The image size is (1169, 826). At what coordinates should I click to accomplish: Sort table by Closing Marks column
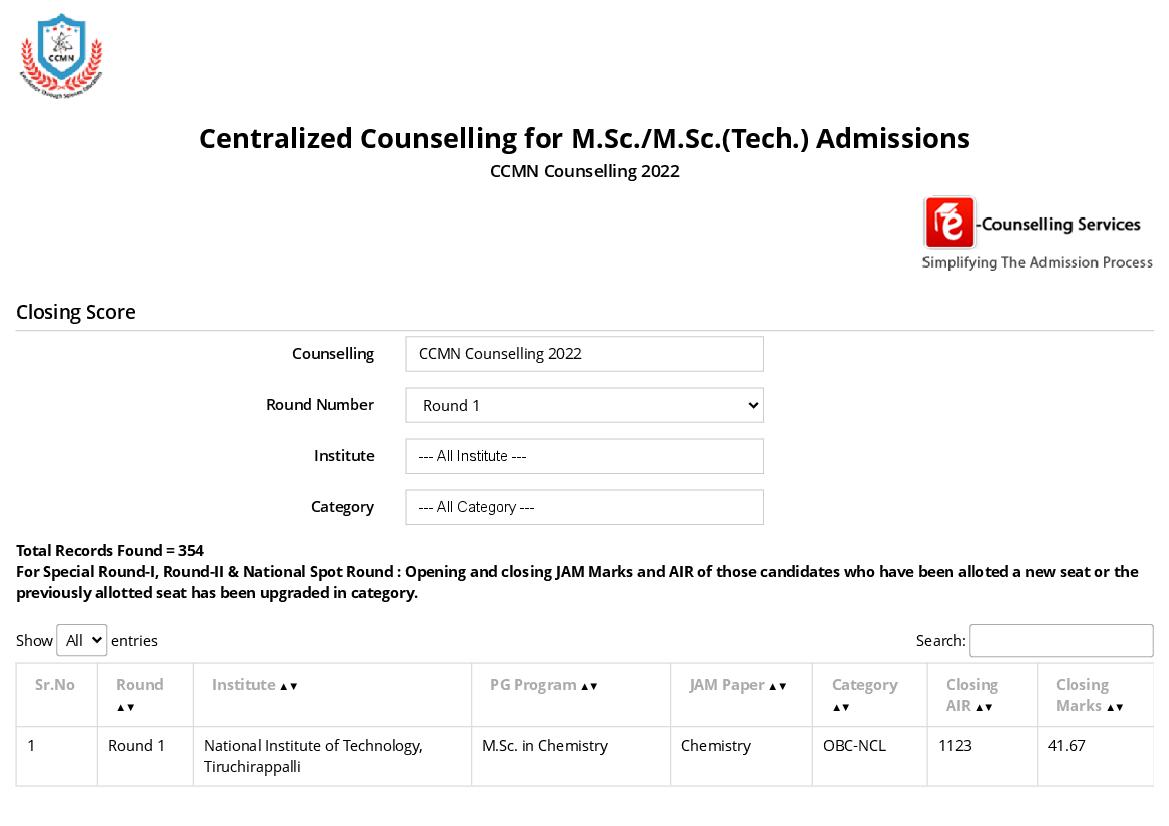point(1114,707)
